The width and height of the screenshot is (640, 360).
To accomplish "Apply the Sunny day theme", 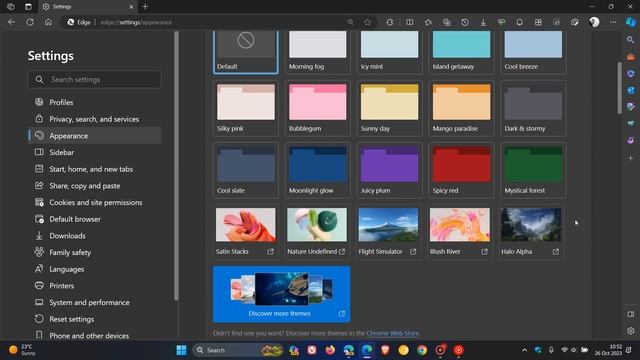I will 389,108.
